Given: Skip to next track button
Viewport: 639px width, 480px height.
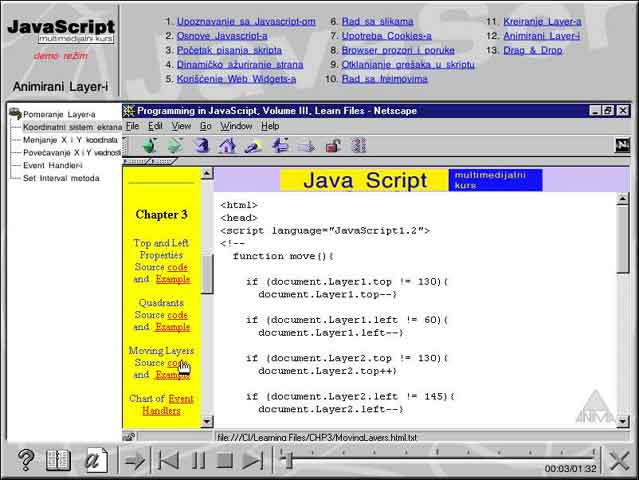Looking at the screenshot, I should tap(252, 461).
